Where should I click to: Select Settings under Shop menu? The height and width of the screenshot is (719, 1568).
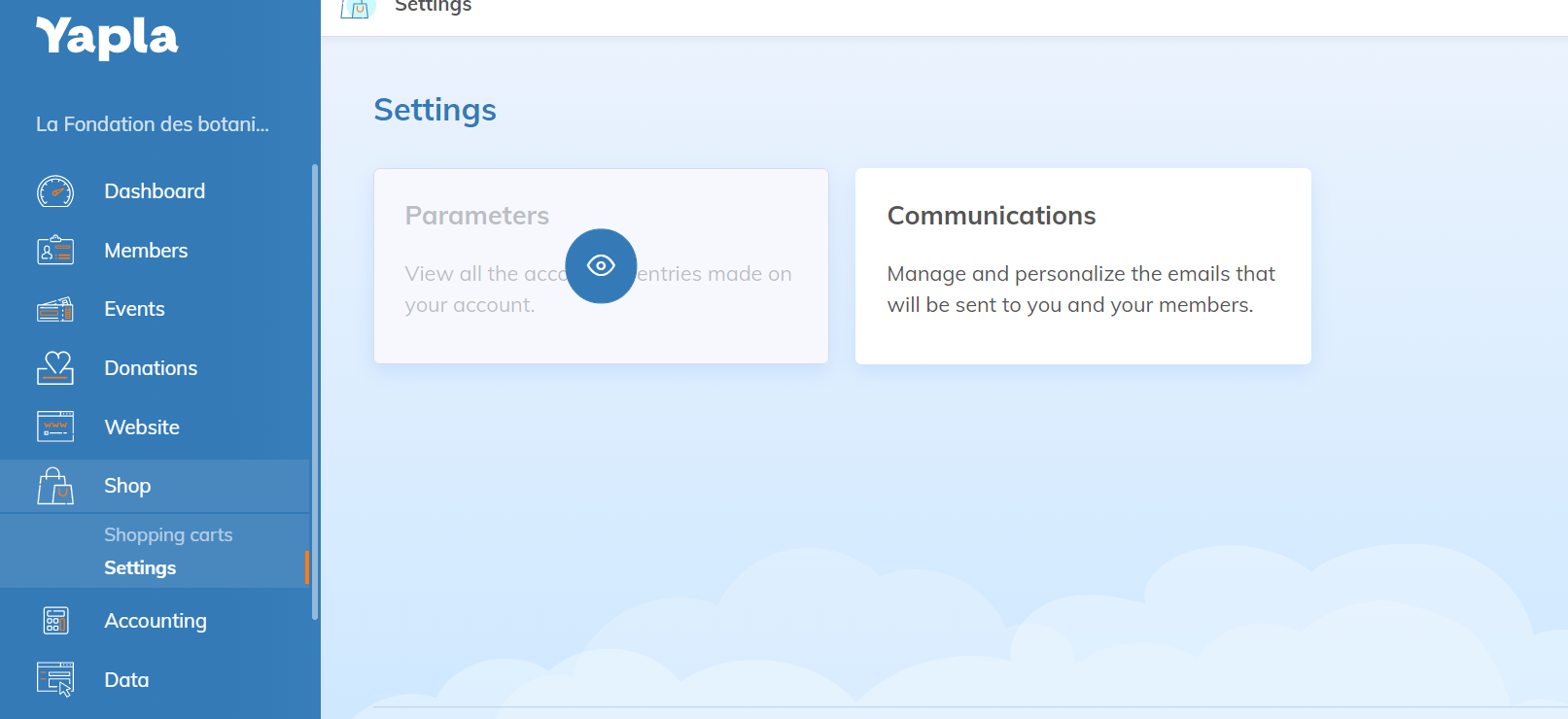[140, 568]
